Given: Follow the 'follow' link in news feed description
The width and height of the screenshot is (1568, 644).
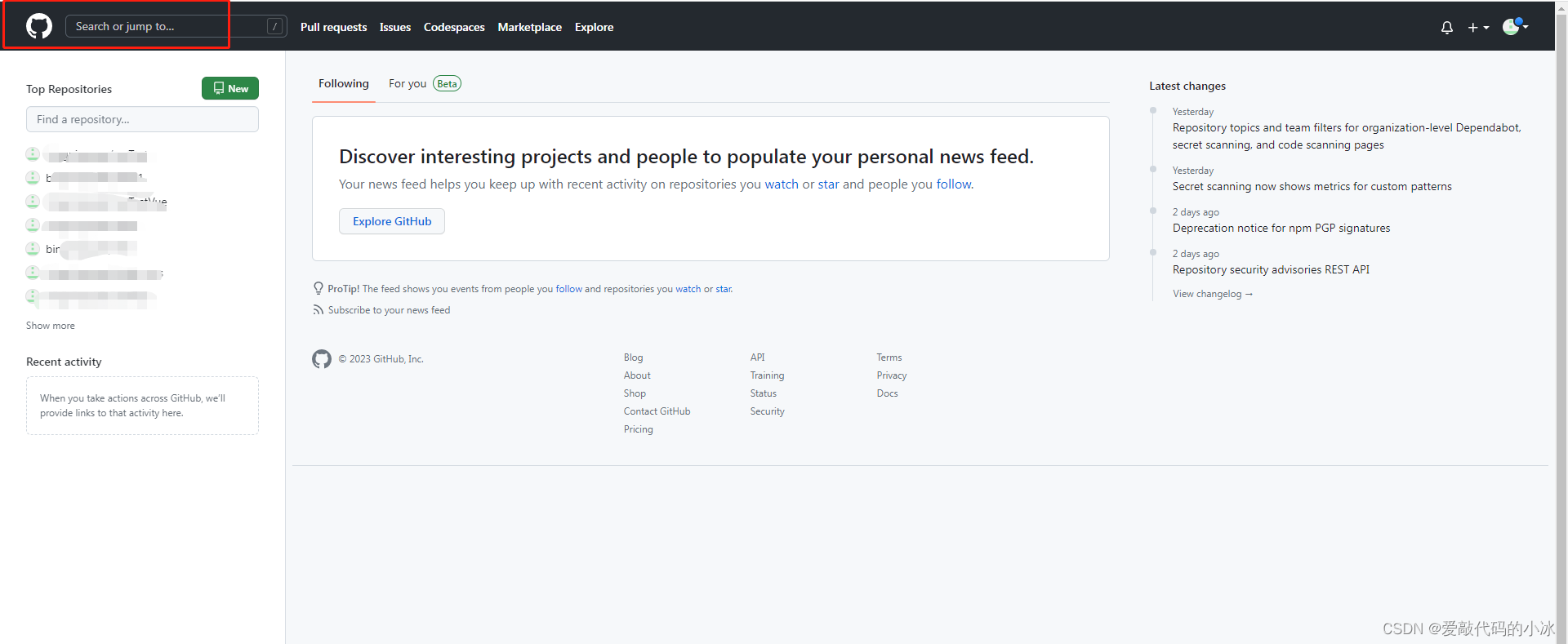Looking at the screenshot, I should pyautogui.click(x=954, y=184).
